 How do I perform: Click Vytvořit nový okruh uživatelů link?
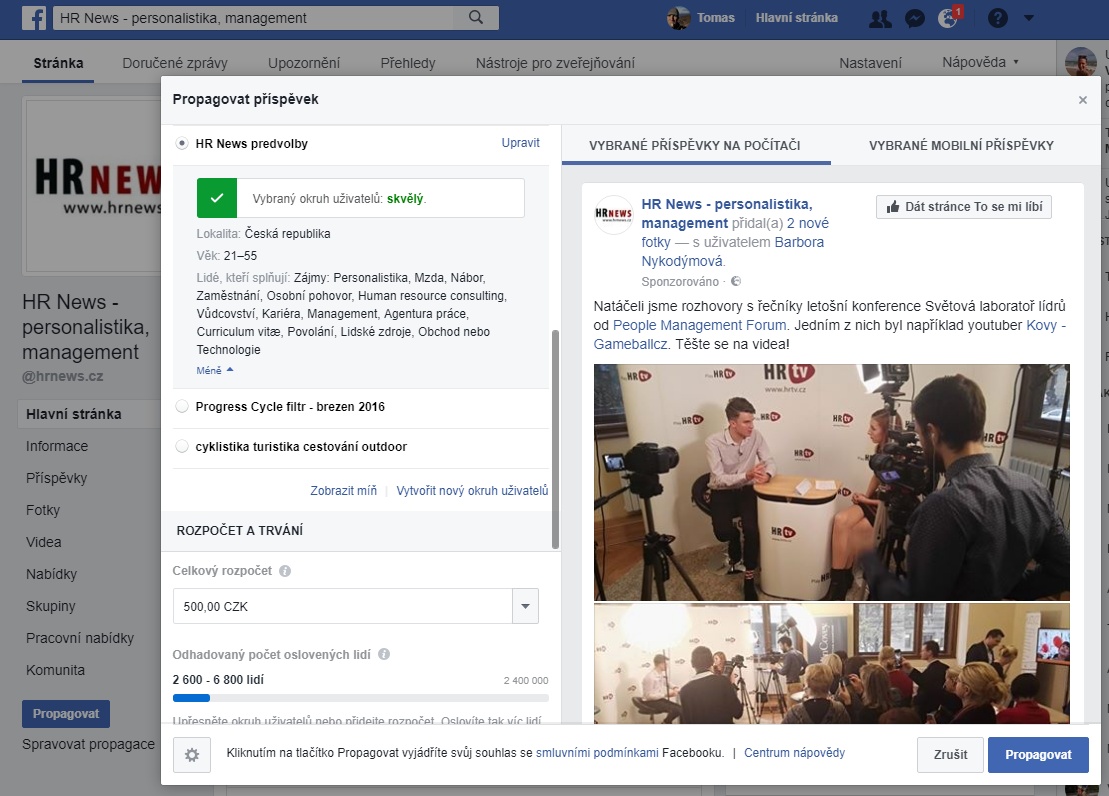[472, 490]
